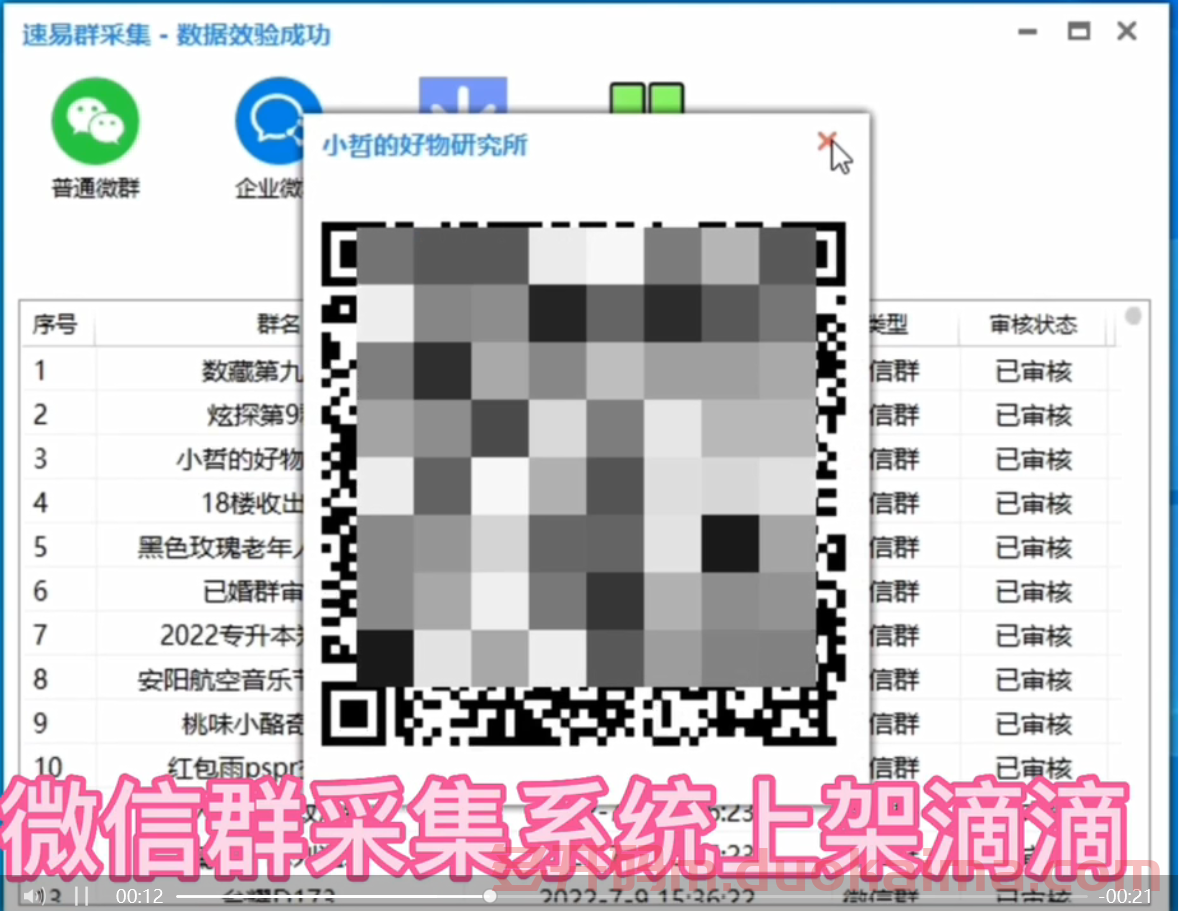Click the 已审核 status of row 1
Image resolution: width=1179 pixels, height=911 pixels.
pos(1035,370)
